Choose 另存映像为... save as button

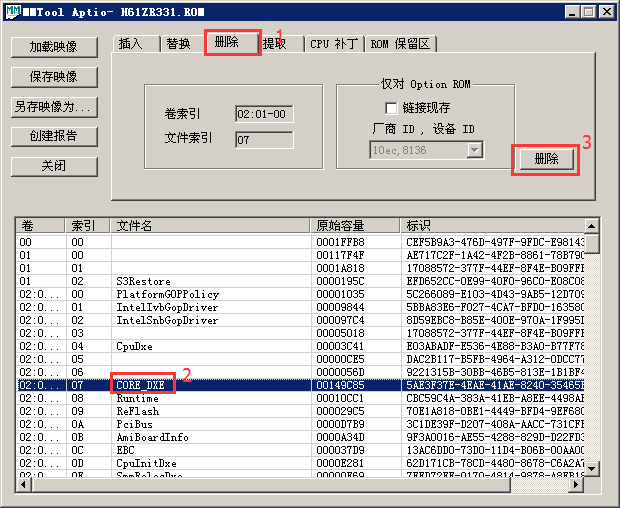coord(54,107)
